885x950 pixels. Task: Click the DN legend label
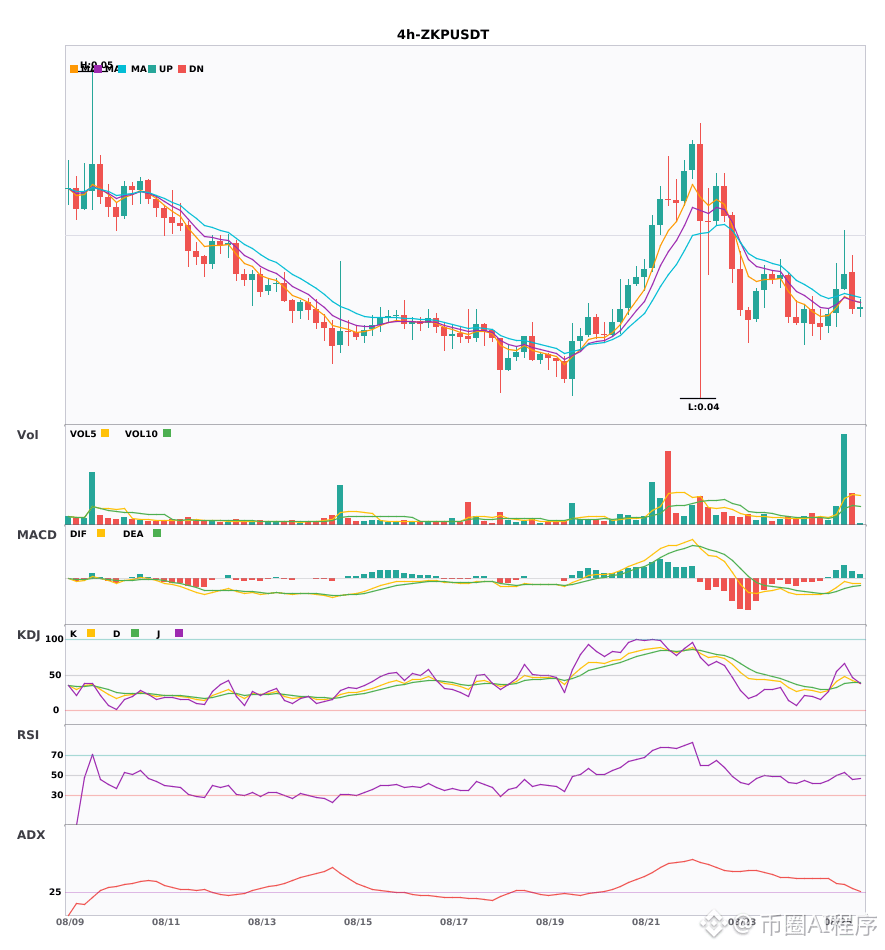point(196,69)
